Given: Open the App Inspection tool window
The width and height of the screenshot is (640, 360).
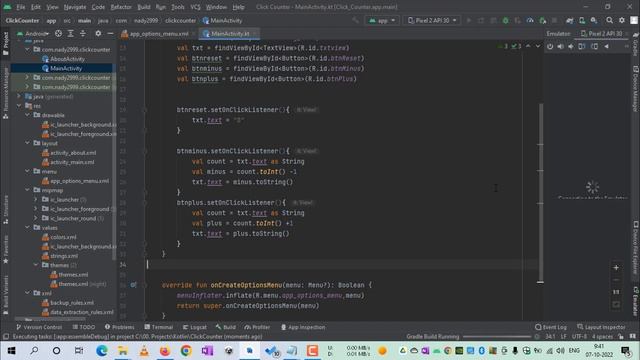Looking at the screenshot, I should pyautogui.click(x=303, y=327).
